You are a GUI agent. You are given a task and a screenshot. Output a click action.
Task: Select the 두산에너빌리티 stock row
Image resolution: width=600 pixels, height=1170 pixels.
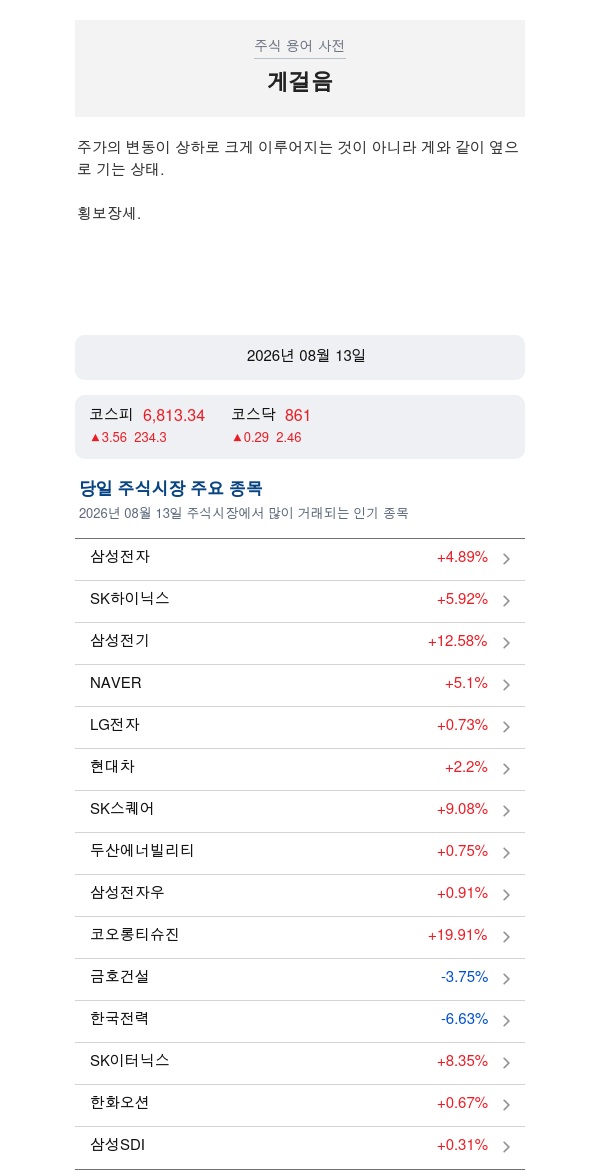(x=300, y=852)
